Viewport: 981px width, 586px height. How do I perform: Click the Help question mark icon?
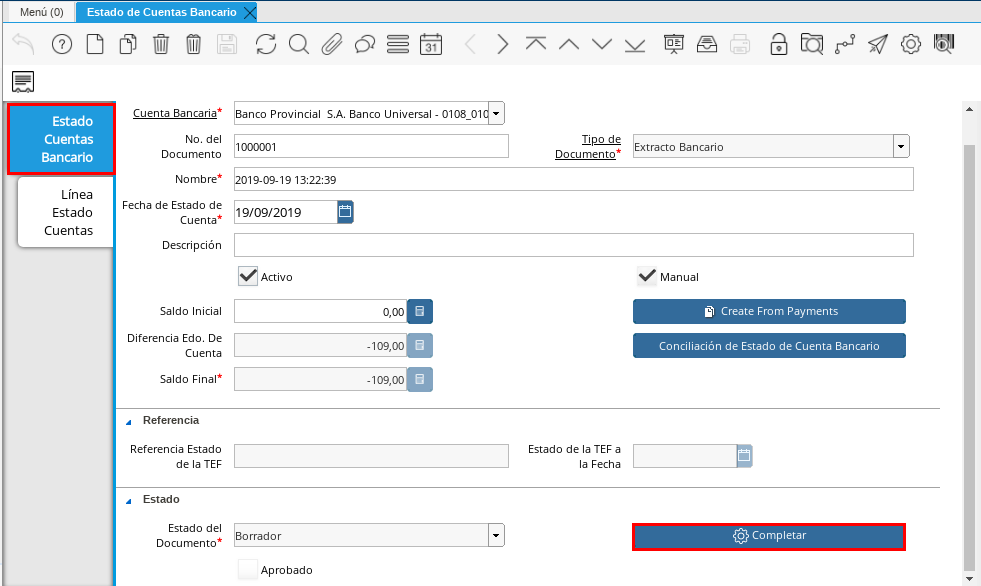[x=62, y=44]
